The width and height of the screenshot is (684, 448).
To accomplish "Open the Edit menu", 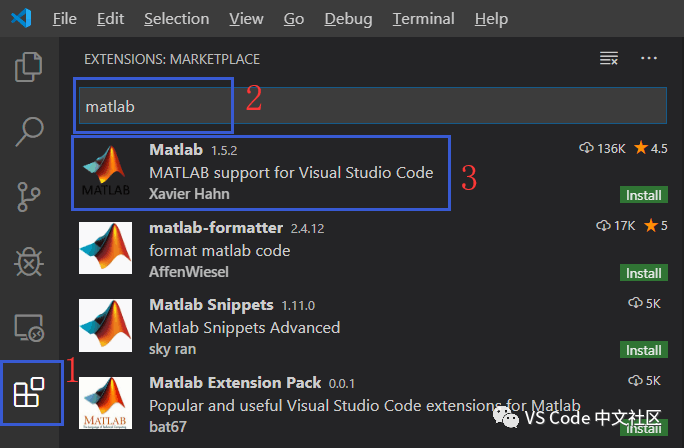I will 110,19.
